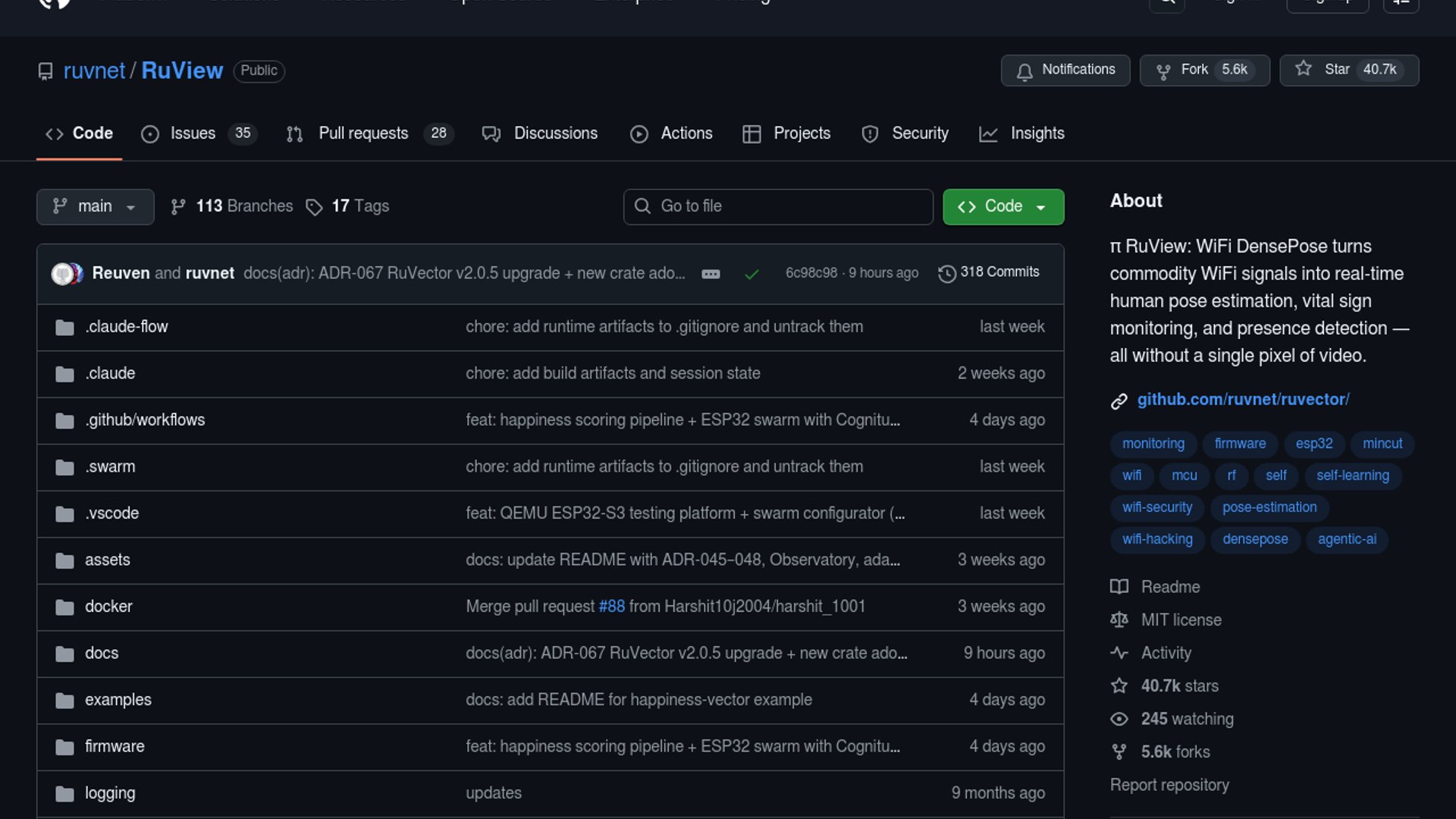Click the tags icon beside 17 Tags

[x=314, y=207]
